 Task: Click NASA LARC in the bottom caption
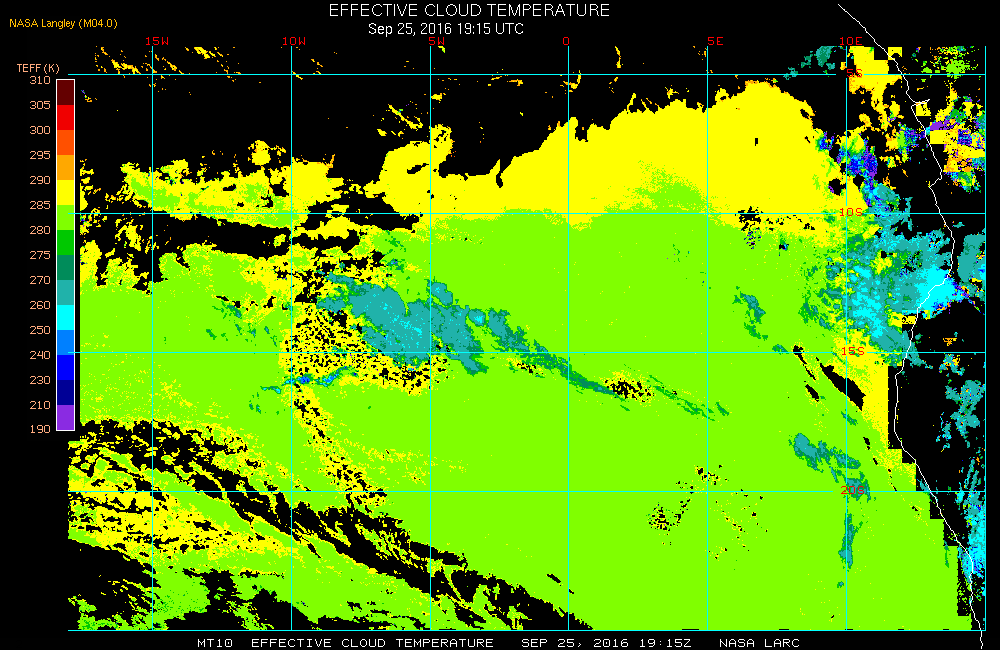tap(759, 643)
